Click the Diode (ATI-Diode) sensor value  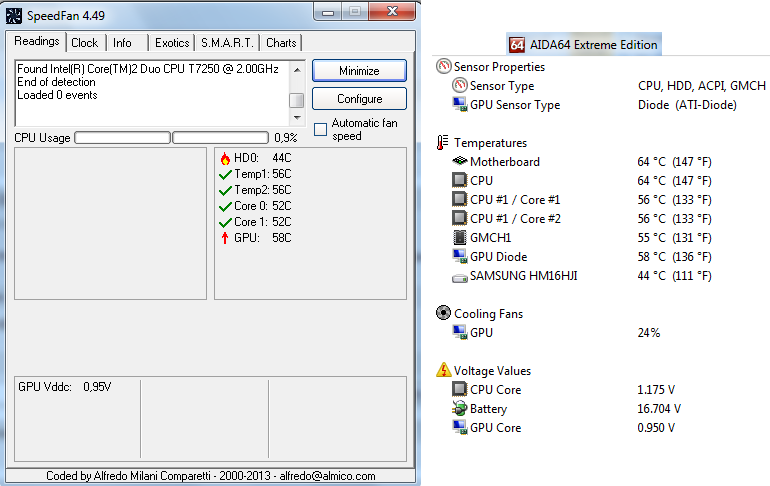pos(687,105)
